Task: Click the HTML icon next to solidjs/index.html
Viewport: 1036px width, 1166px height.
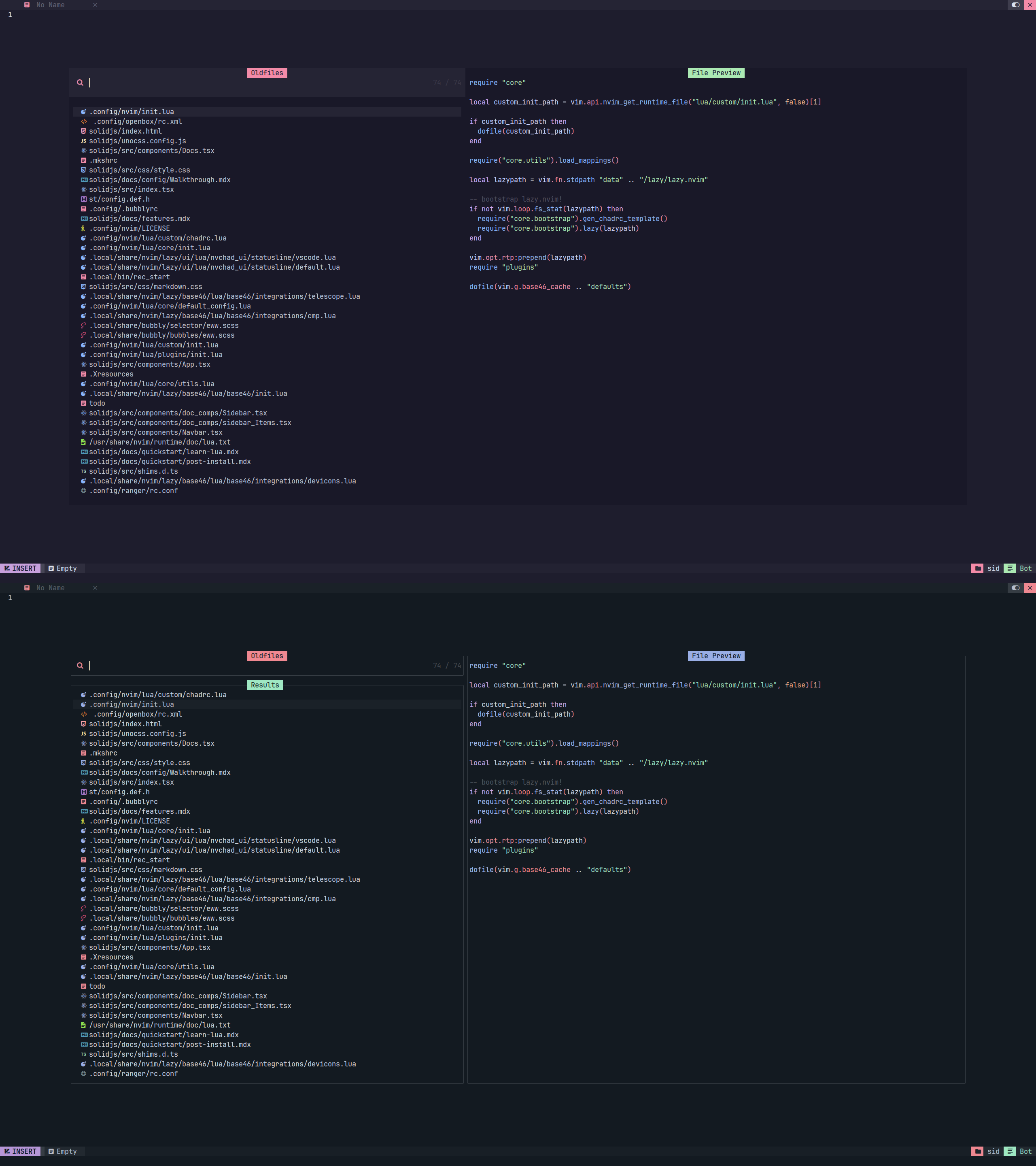Action: point(84,131)
